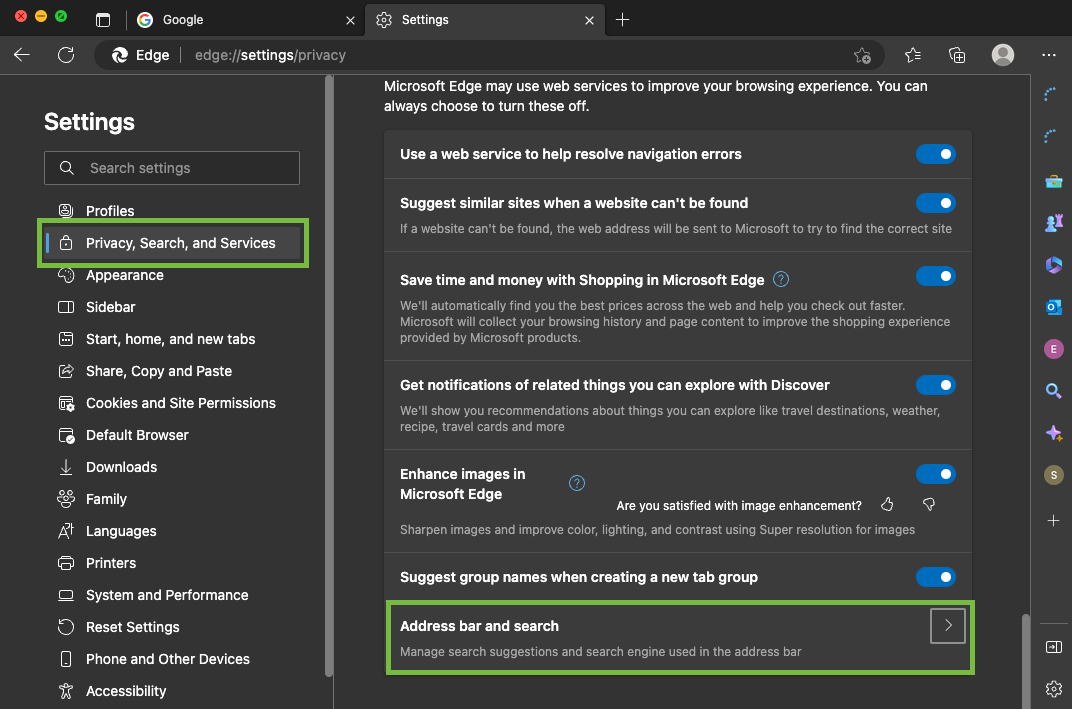Image resolution: width=1072 pixels, height=709 pixels.
Task: Open the Favorites star icon in toolbar
Action: pyautogui.click(x=913, y=55)
